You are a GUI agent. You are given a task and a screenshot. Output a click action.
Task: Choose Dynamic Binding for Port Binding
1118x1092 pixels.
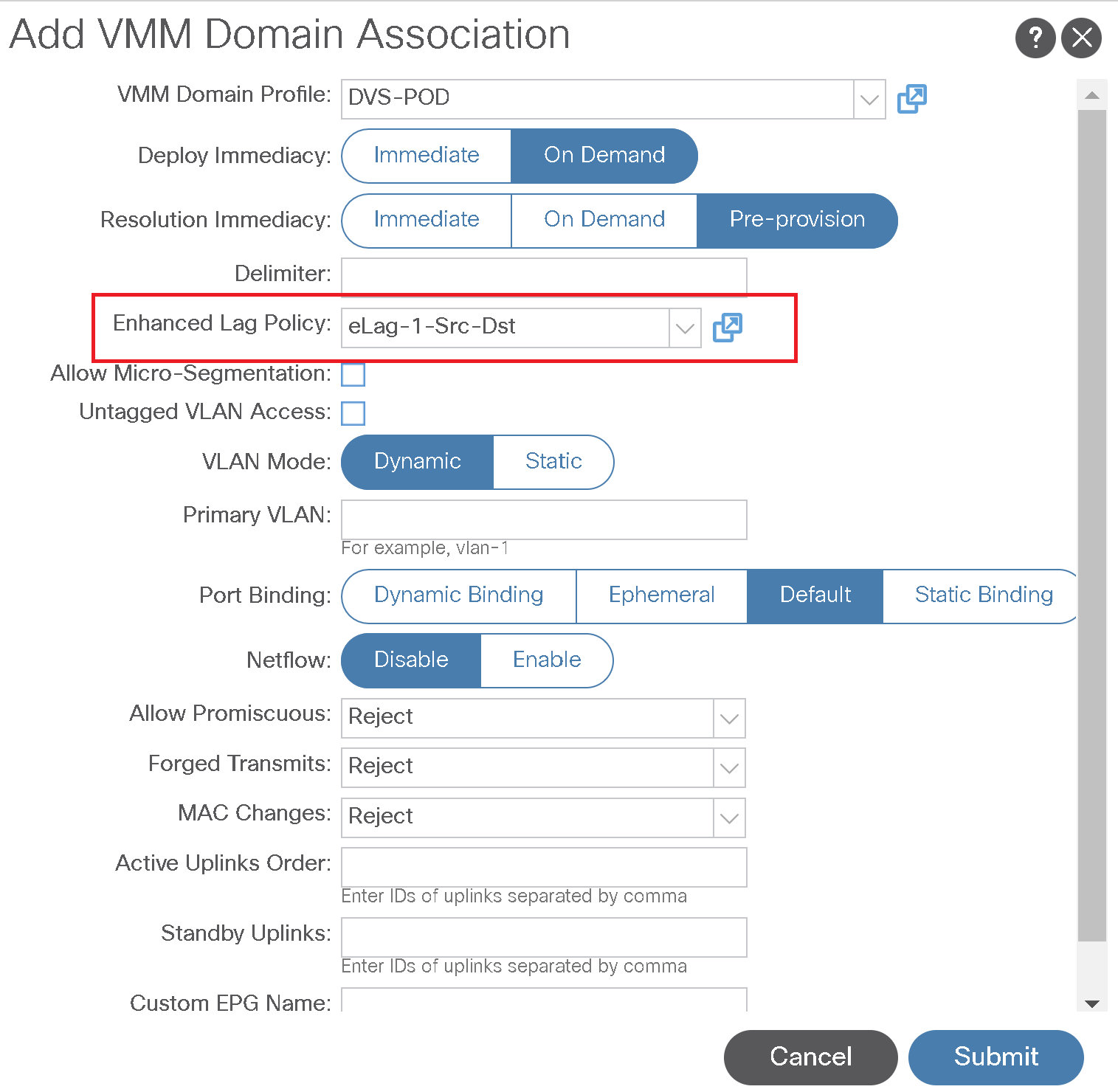[459, 596]
